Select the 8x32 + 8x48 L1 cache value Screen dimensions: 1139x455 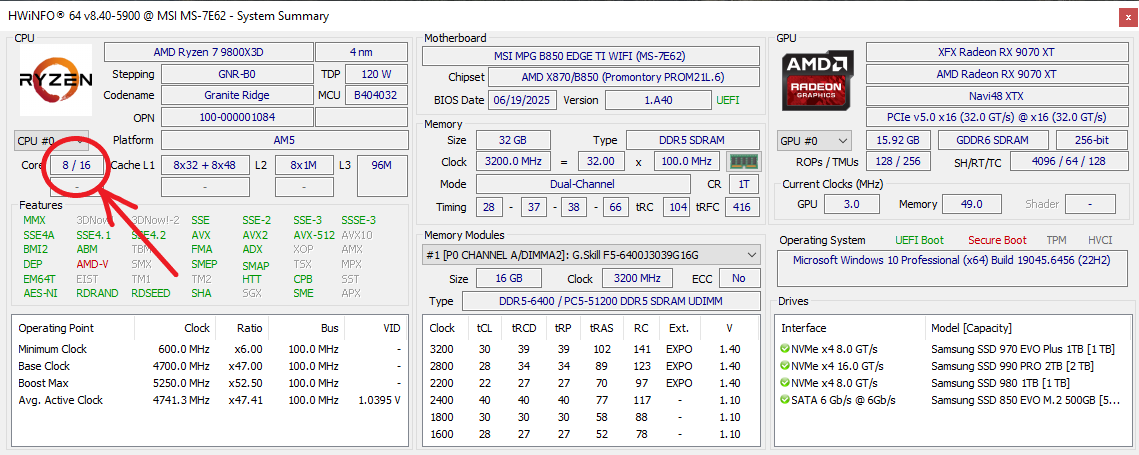204,165
